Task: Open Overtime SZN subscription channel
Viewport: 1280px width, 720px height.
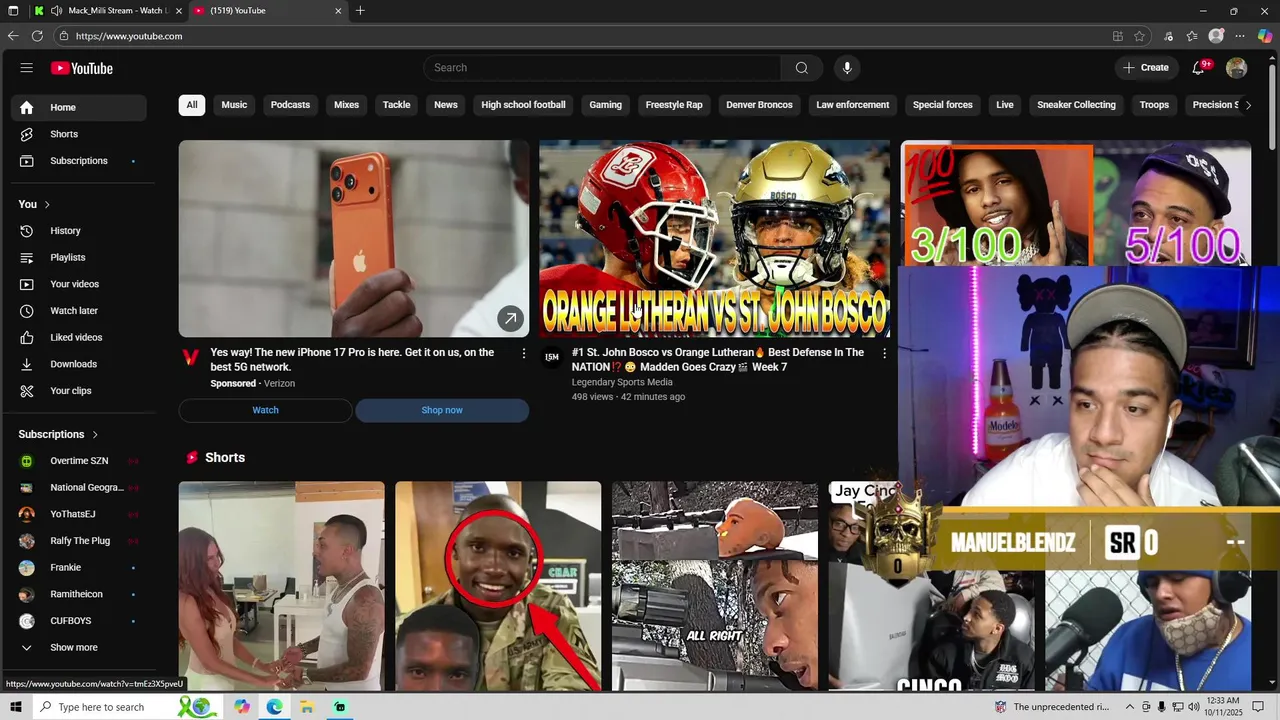Action: pos(79,461)
